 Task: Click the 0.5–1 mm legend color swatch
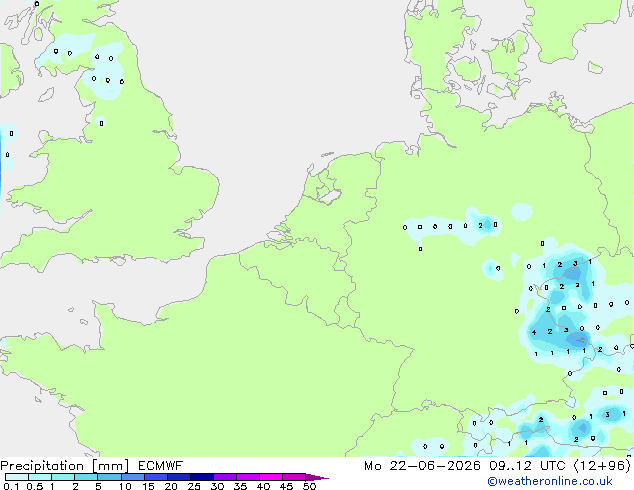(x=40, y=477)
